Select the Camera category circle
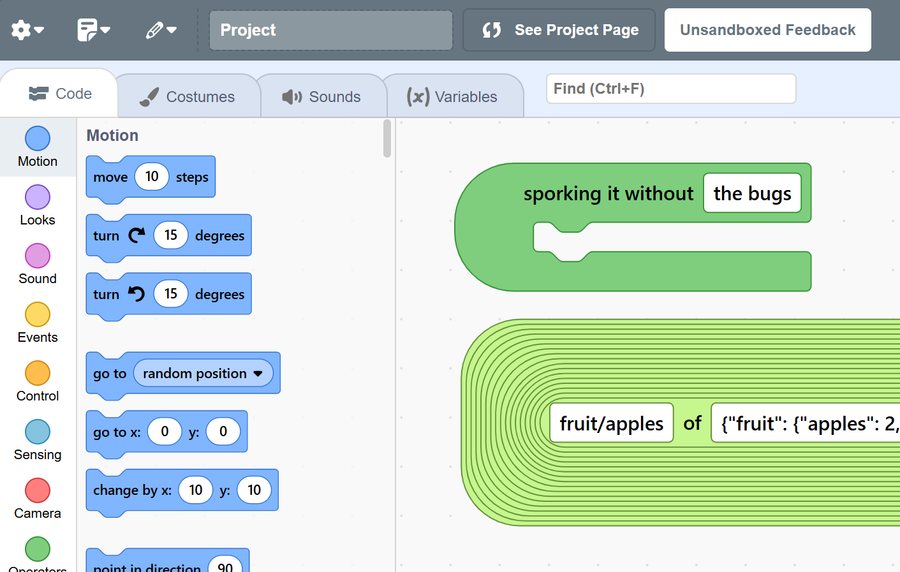Screen dimensions: 900x572 click(x=37, y=491)
